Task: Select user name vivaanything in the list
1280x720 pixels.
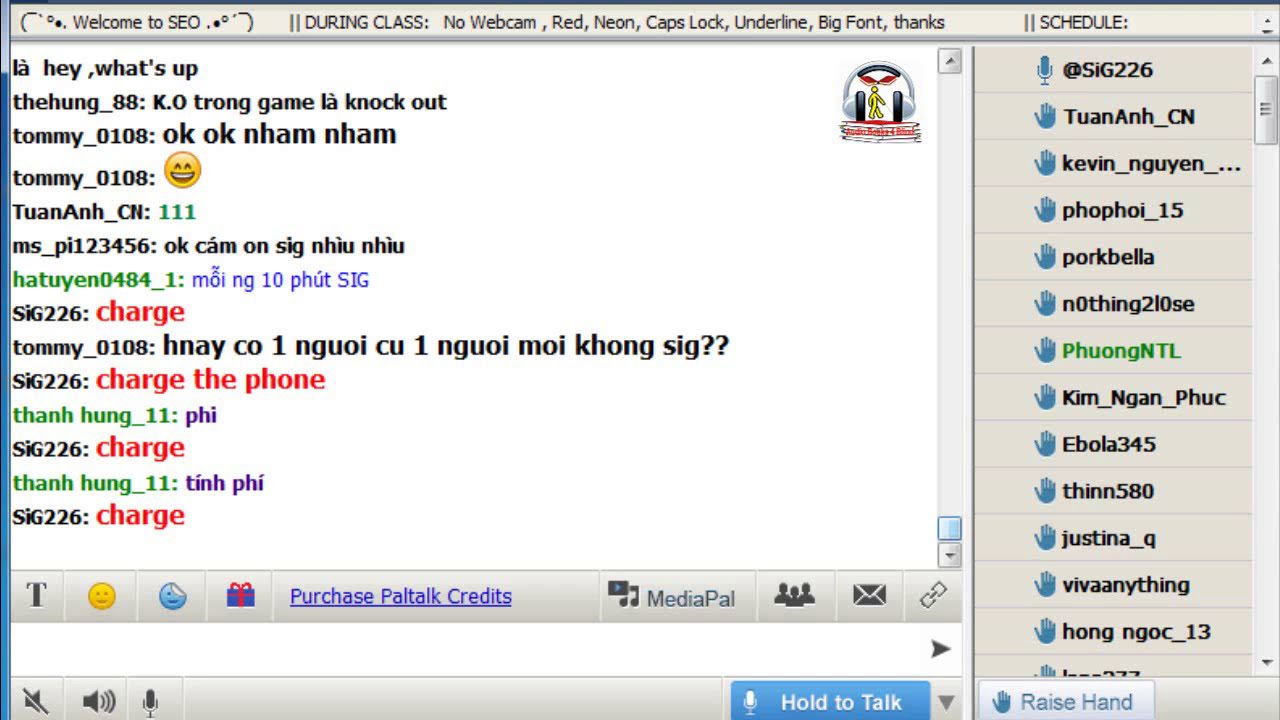Action: pos(1126,585)
